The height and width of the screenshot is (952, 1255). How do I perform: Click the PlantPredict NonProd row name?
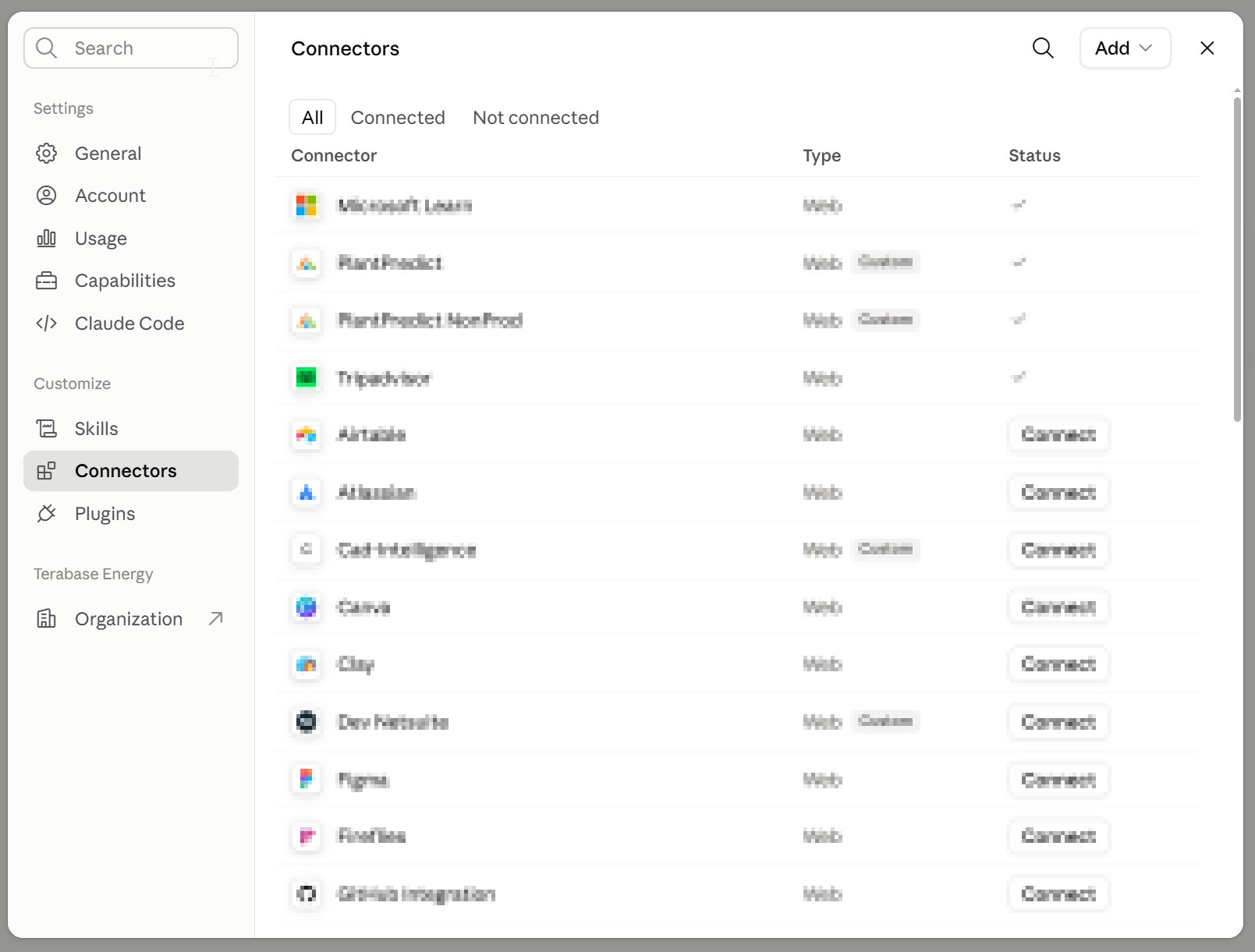(430, 320)
